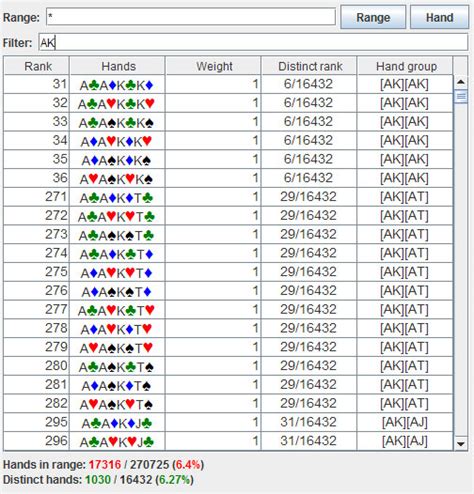Click the weight cell of row 34

point(213,141)
